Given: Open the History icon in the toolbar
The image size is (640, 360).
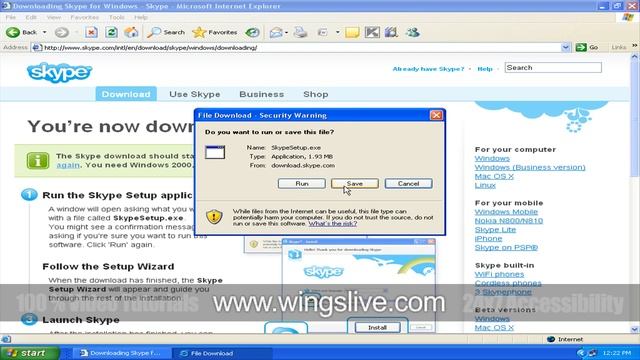Looking at the screenshot, I should (253, 32).
